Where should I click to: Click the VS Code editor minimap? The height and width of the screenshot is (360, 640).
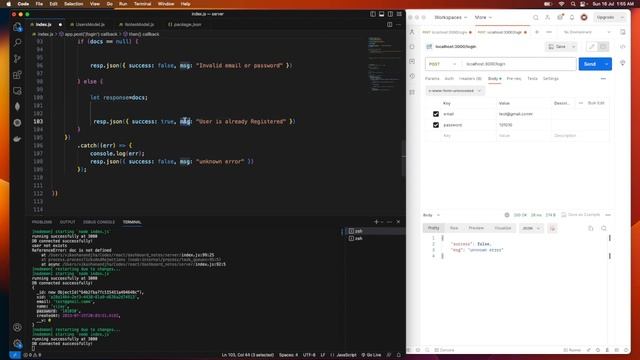pos(384,64)
